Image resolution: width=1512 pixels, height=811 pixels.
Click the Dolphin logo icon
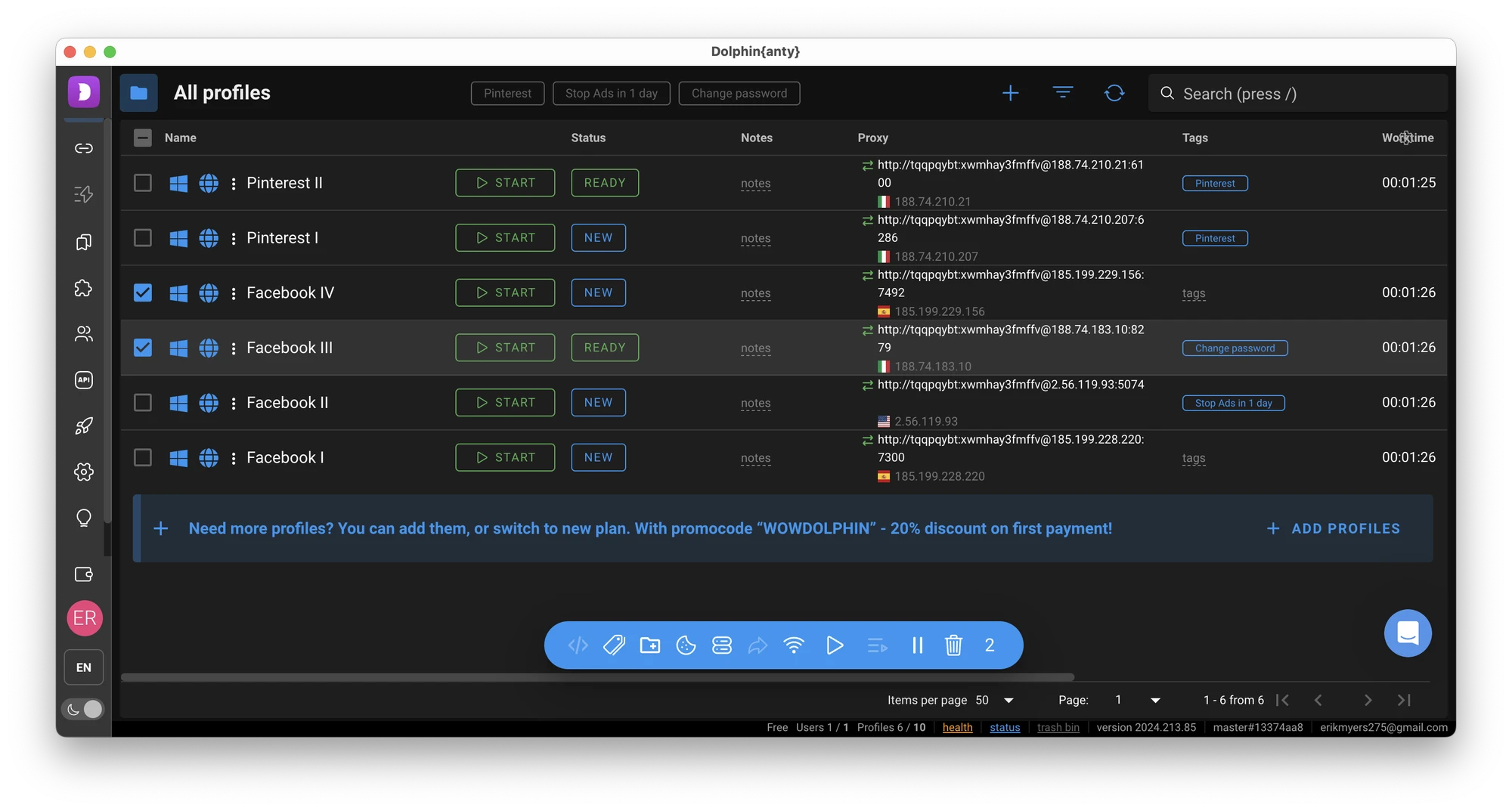click(x=84, y=92)
